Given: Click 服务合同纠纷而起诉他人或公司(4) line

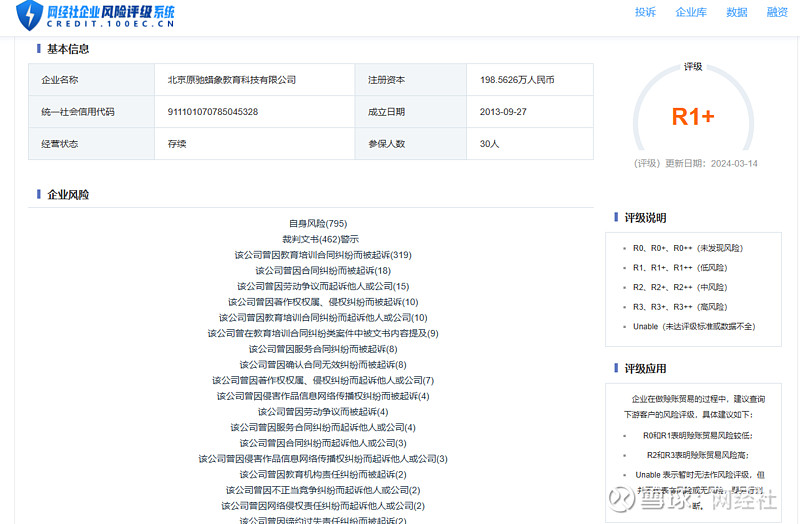Looking at the screenshot, I should coord(323,428).
